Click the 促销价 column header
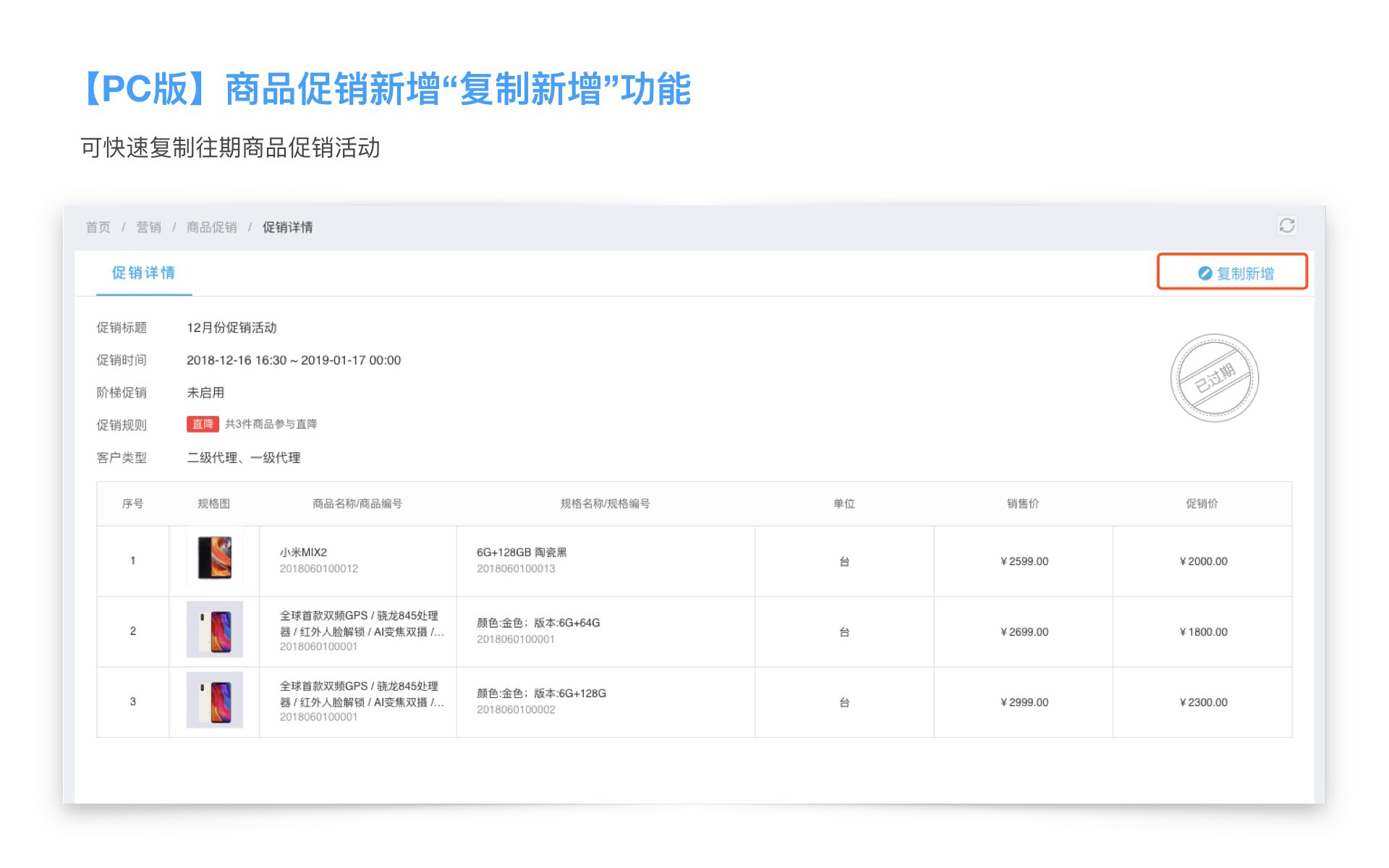Viewport: 1389px width, 868px height. pyautogui.click(x=1202, y=503)
